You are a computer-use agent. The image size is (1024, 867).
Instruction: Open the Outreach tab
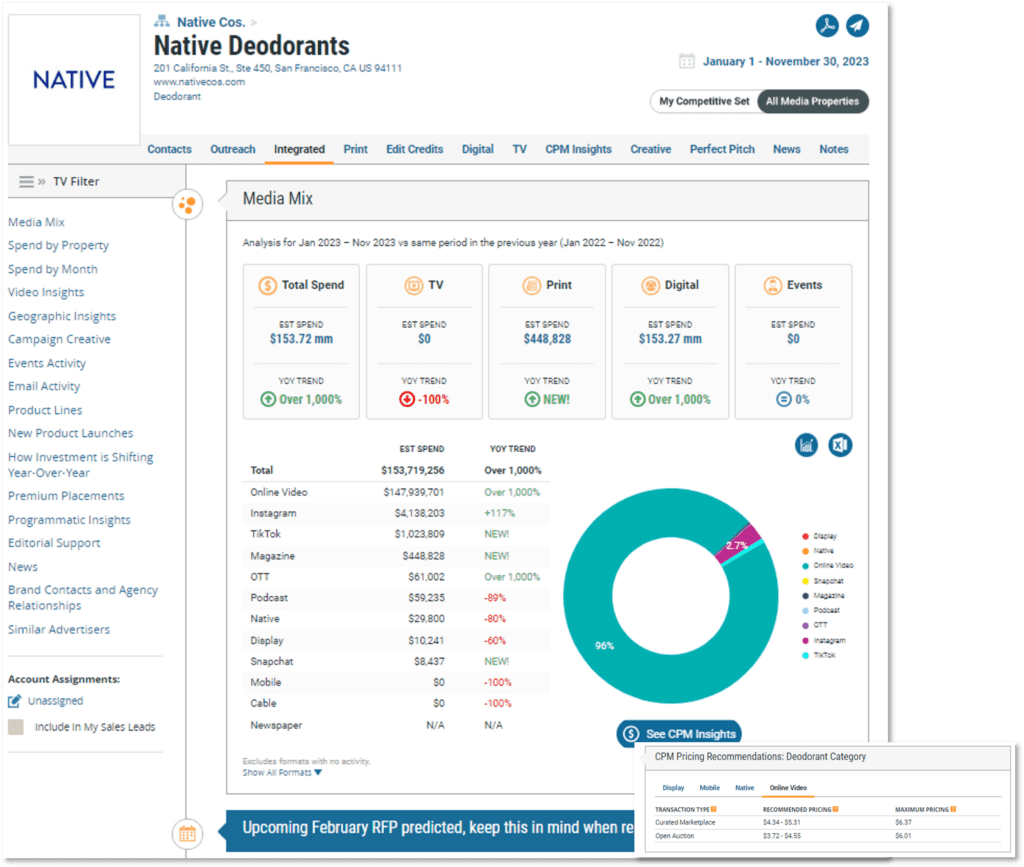(232, 149)
